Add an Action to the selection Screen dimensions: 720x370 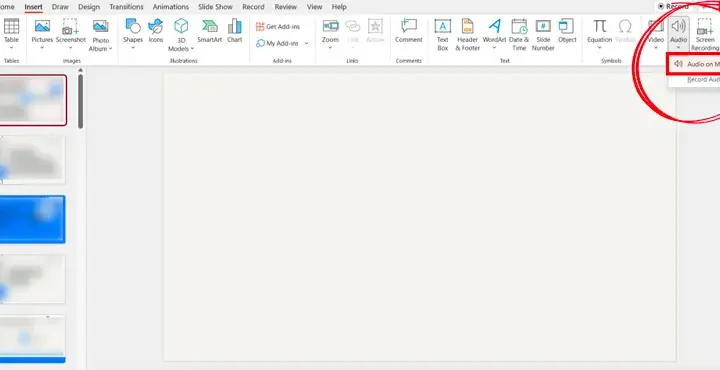(375, 31)
